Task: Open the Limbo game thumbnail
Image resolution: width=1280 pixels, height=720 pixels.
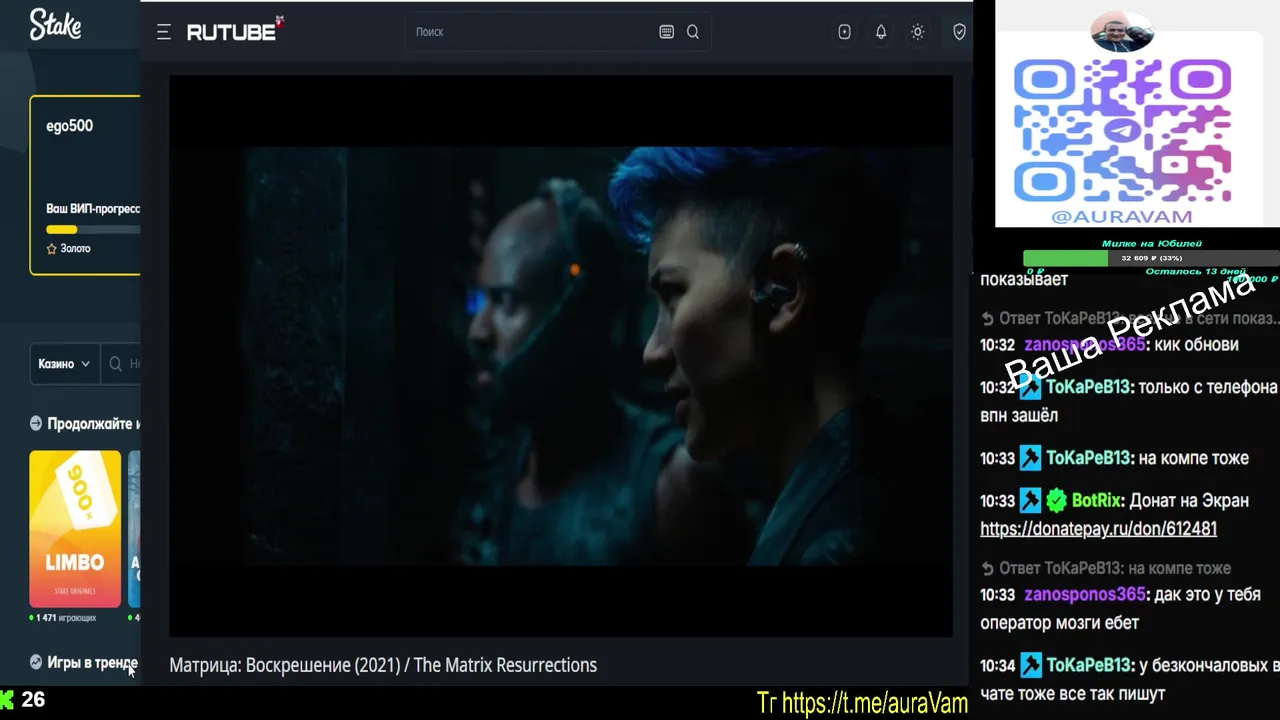Action: (75, 529)
